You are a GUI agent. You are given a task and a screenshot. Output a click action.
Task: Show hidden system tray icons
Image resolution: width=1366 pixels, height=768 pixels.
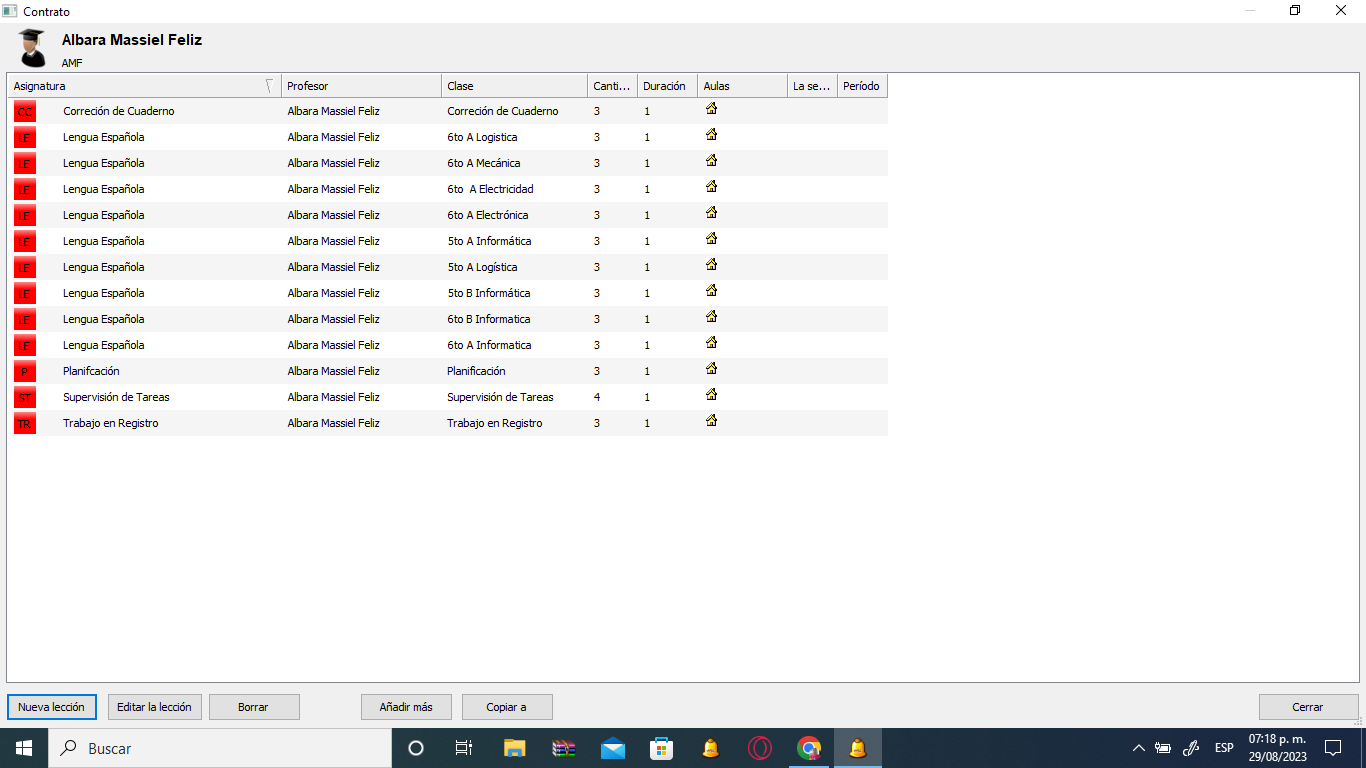click(1138, 748)
